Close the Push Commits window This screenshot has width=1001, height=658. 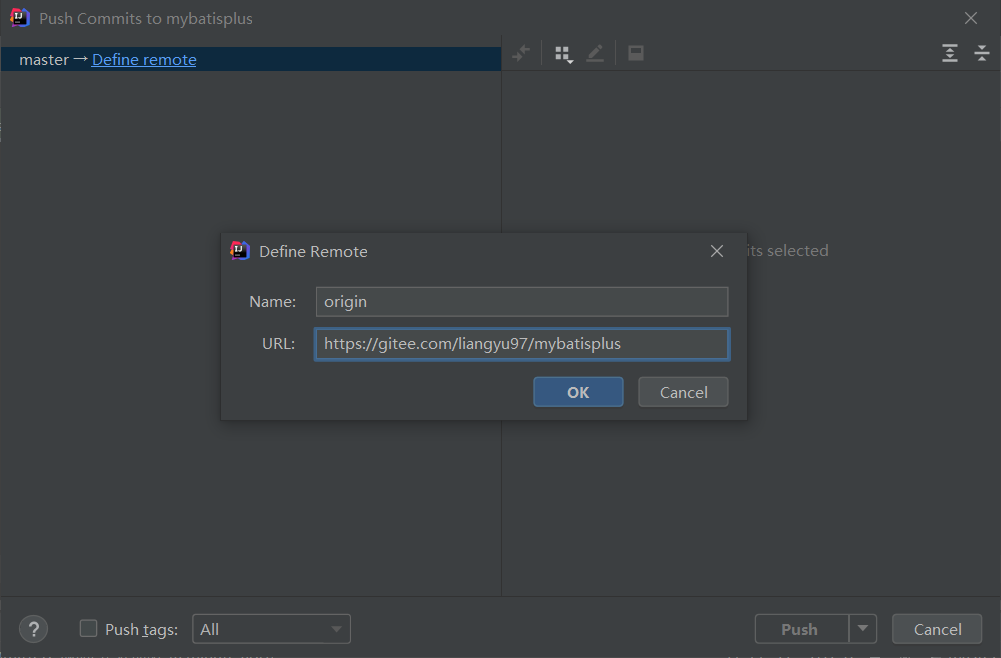pyautogui.click(x=970, y=19)
